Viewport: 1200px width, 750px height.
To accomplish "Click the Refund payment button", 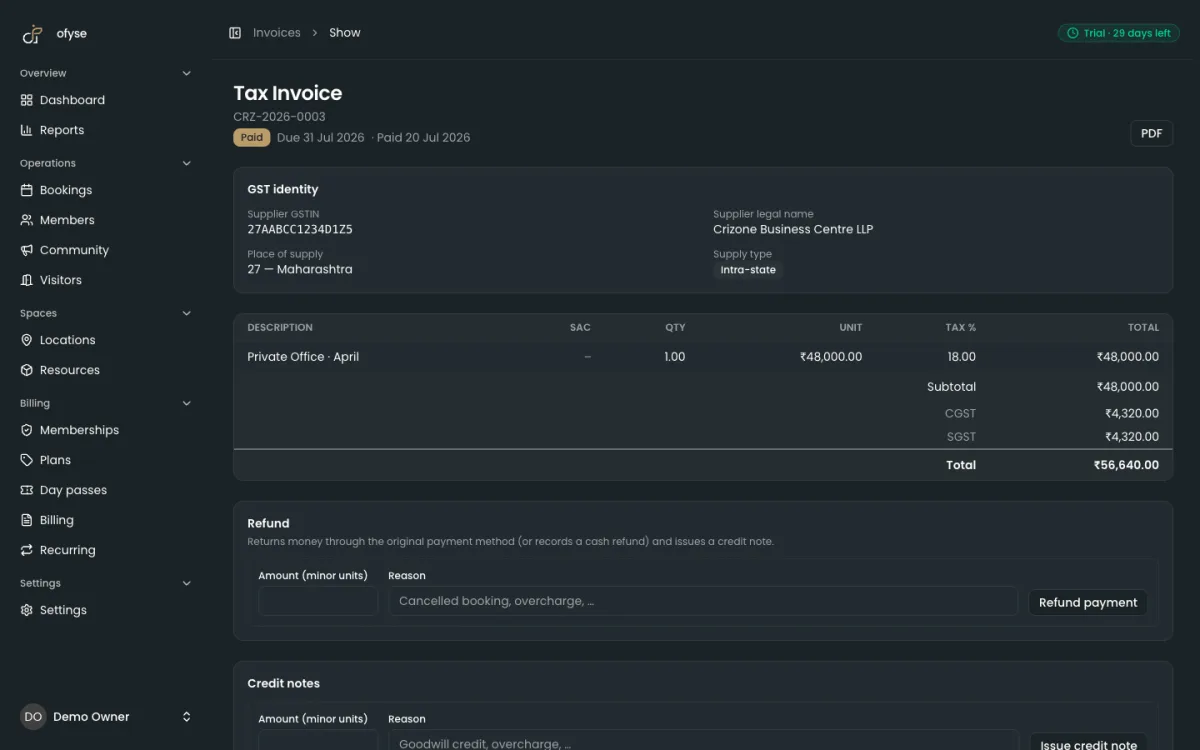I will (x=1088, y=602).
